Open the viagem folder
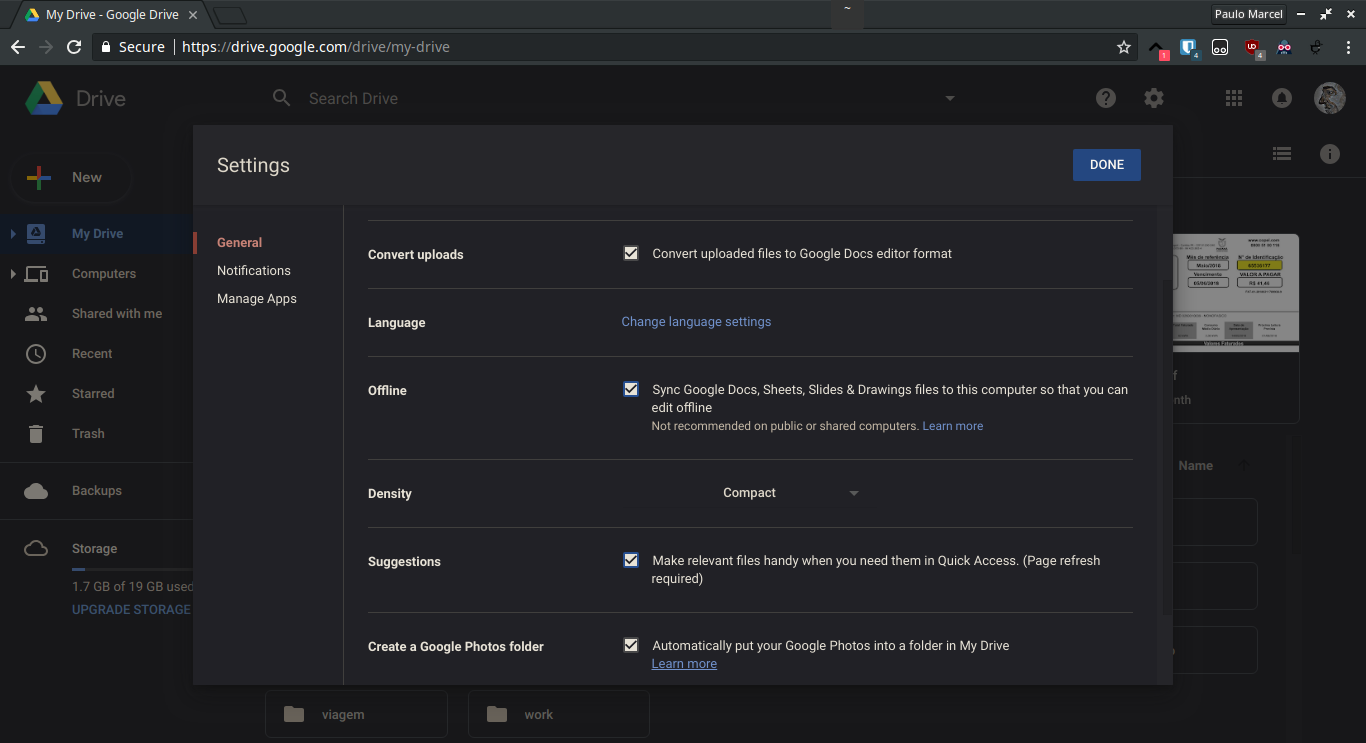Image resolution: width=1366 pixels, height=743 pixels. [356, 714]
